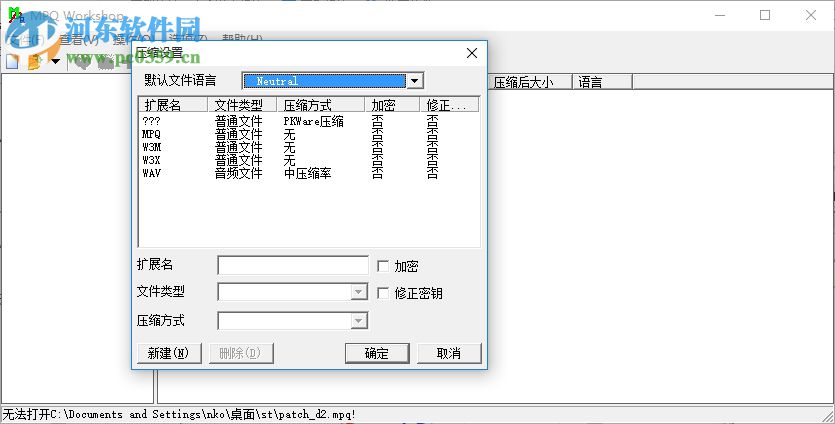Click the 音频文件 cell
The height and width of the screenshot is (424, 835).
tap(239, 173)
